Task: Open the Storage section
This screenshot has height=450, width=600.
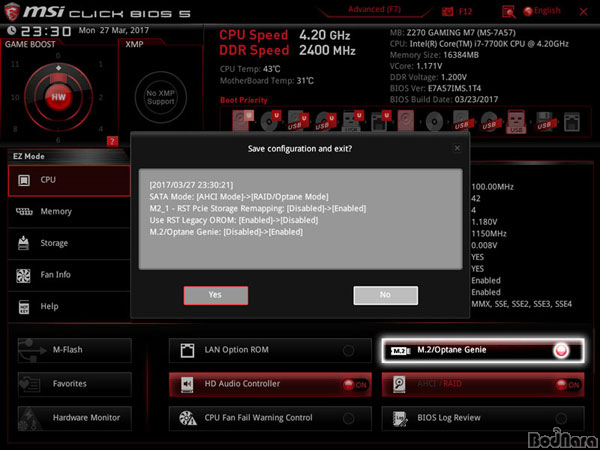Action: (x=69, y=243)
